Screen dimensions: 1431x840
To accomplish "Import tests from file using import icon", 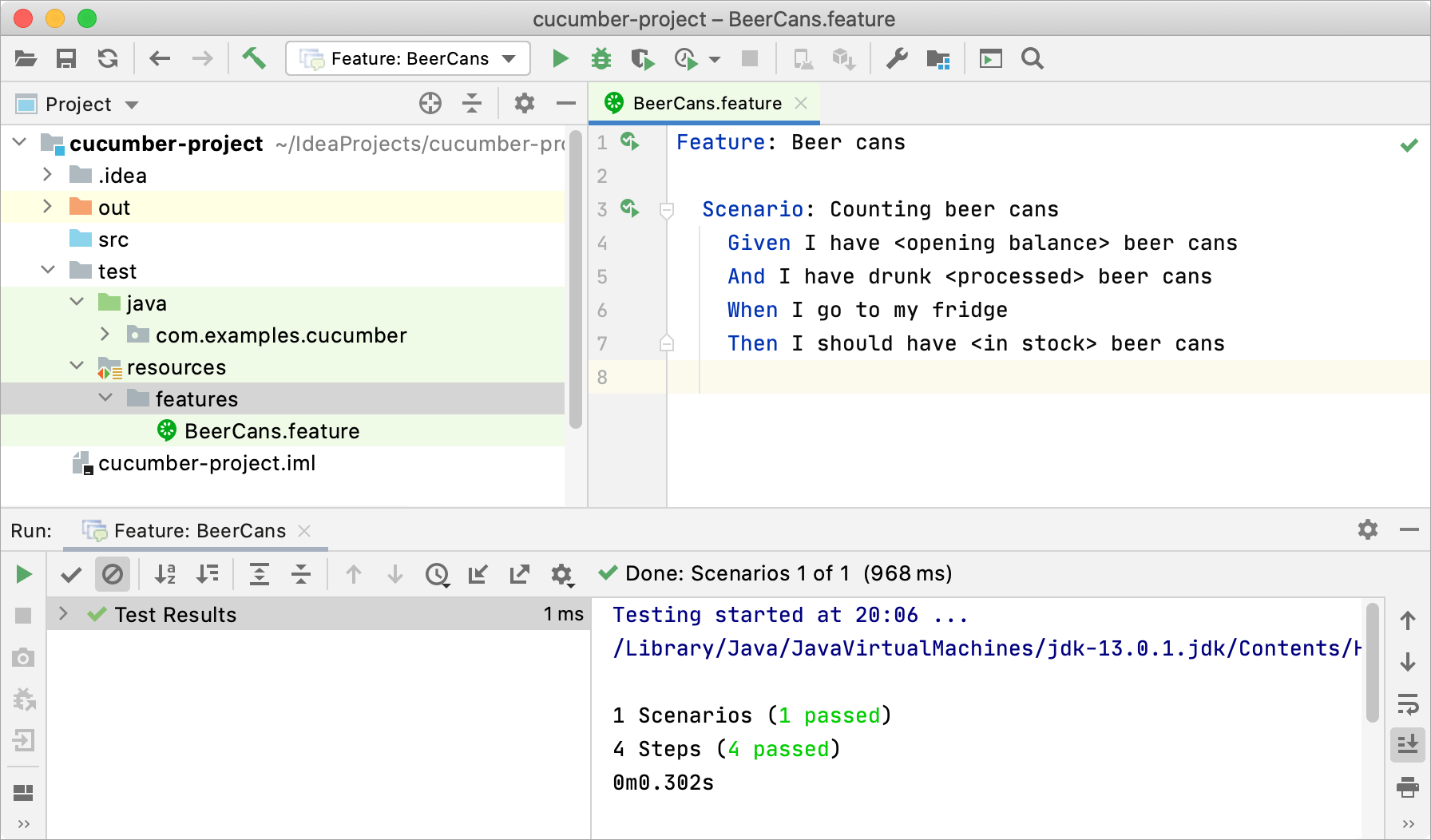I will pos(478,574).
